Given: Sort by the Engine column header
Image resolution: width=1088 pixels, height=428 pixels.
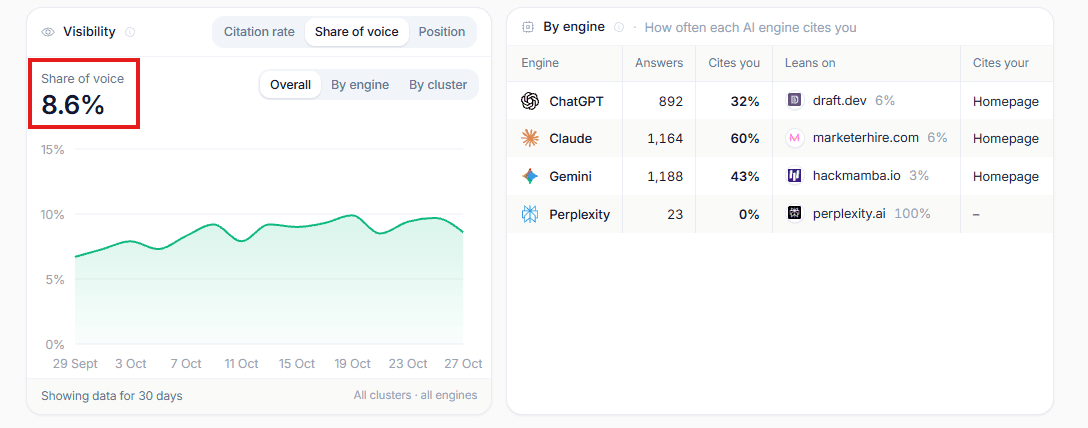Looking at the screenshot, I should coord(540,63).
